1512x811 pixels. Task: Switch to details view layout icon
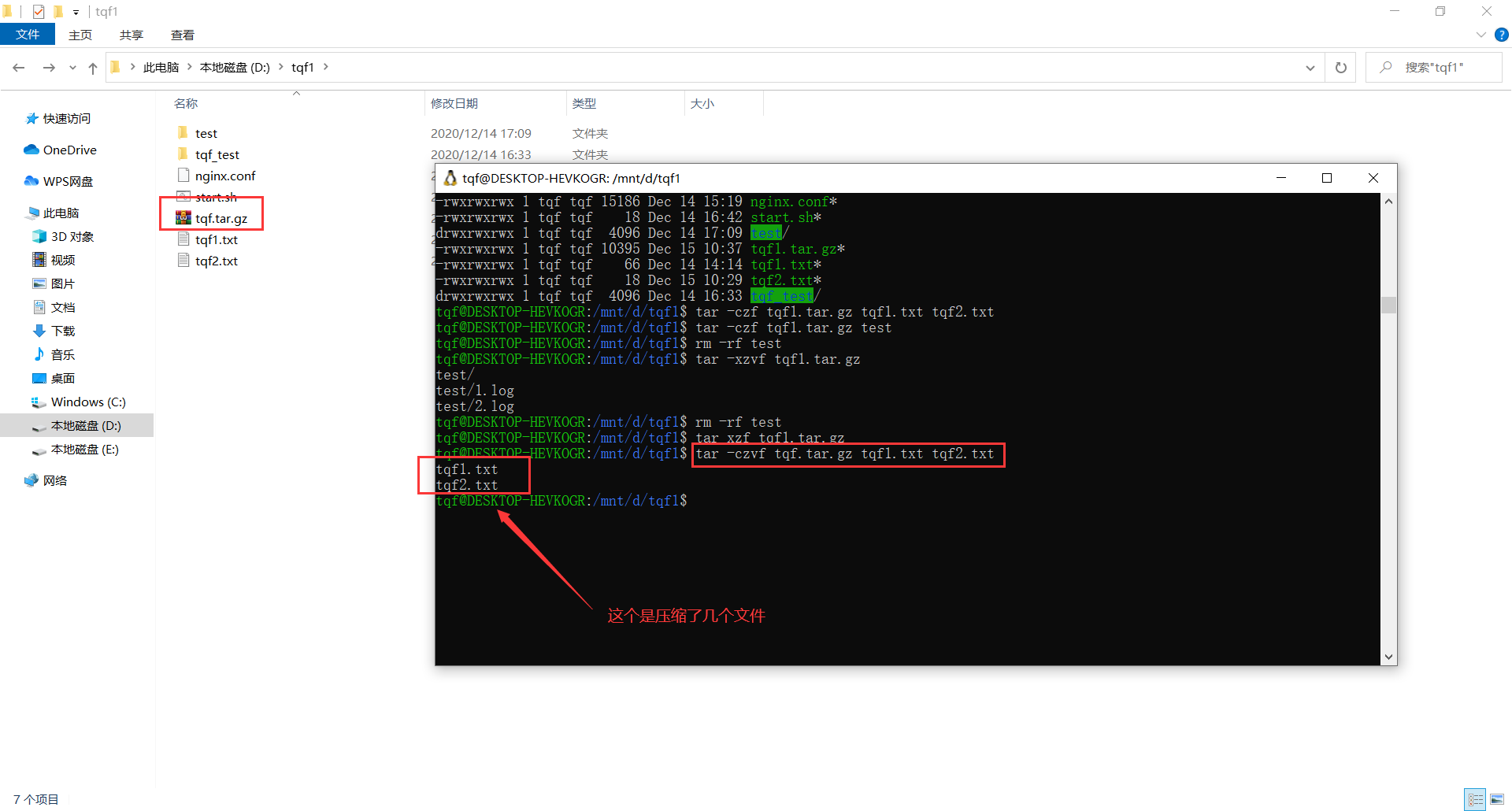point(1475,799)
